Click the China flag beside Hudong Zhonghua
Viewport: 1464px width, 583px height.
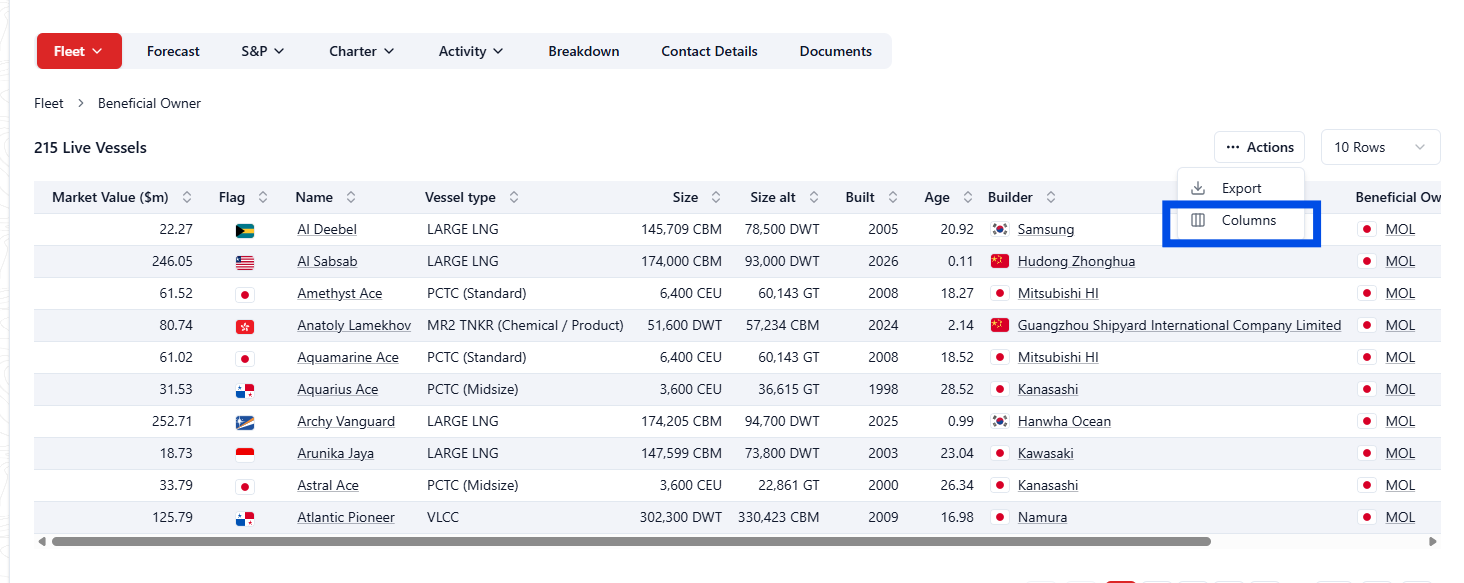coord(999,261)
